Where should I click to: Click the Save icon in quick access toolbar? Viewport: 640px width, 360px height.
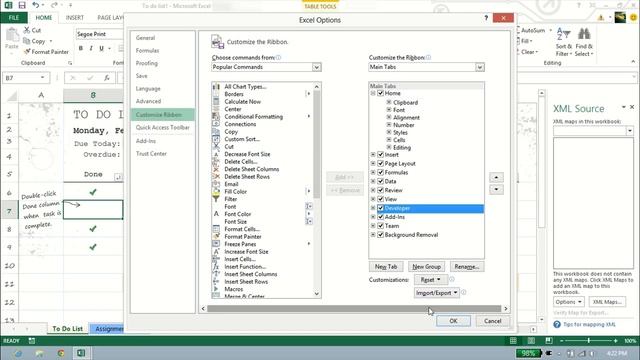coord(22,5)
